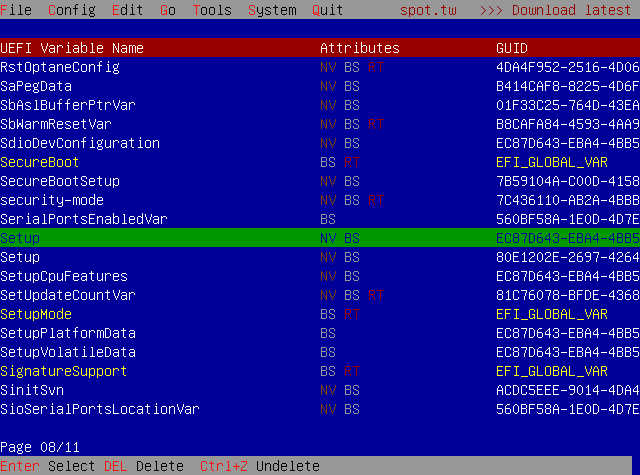Screen dimensions: 640x475
Task: Click the Ctrl+Z Undelete footer hint
Action: pyautogui.click(x=259, y=466)
